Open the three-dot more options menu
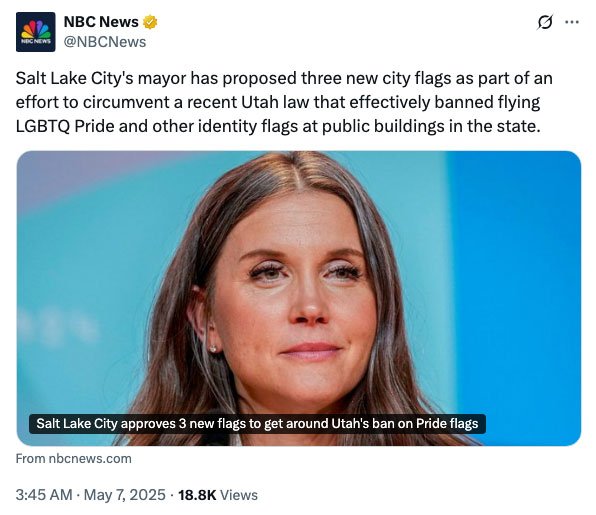This screenshot has height=515, width=596. 572,22
